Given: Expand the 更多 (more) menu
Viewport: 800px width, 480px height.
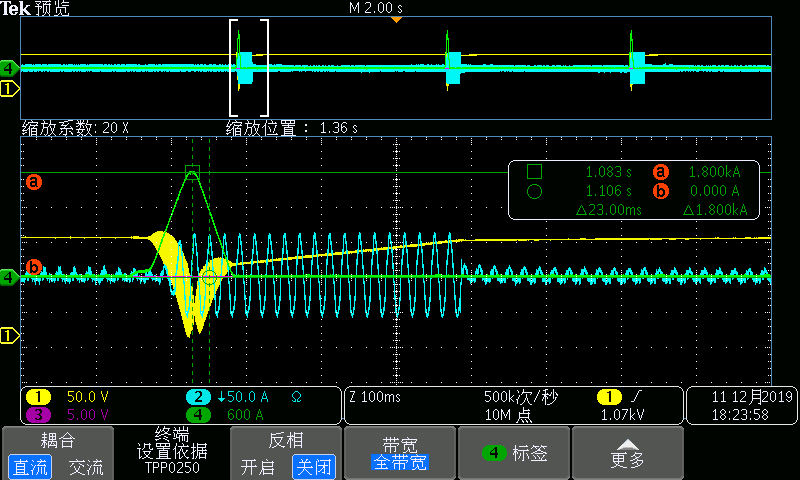Looking at the screenshot, I should [x=626, y=453].
